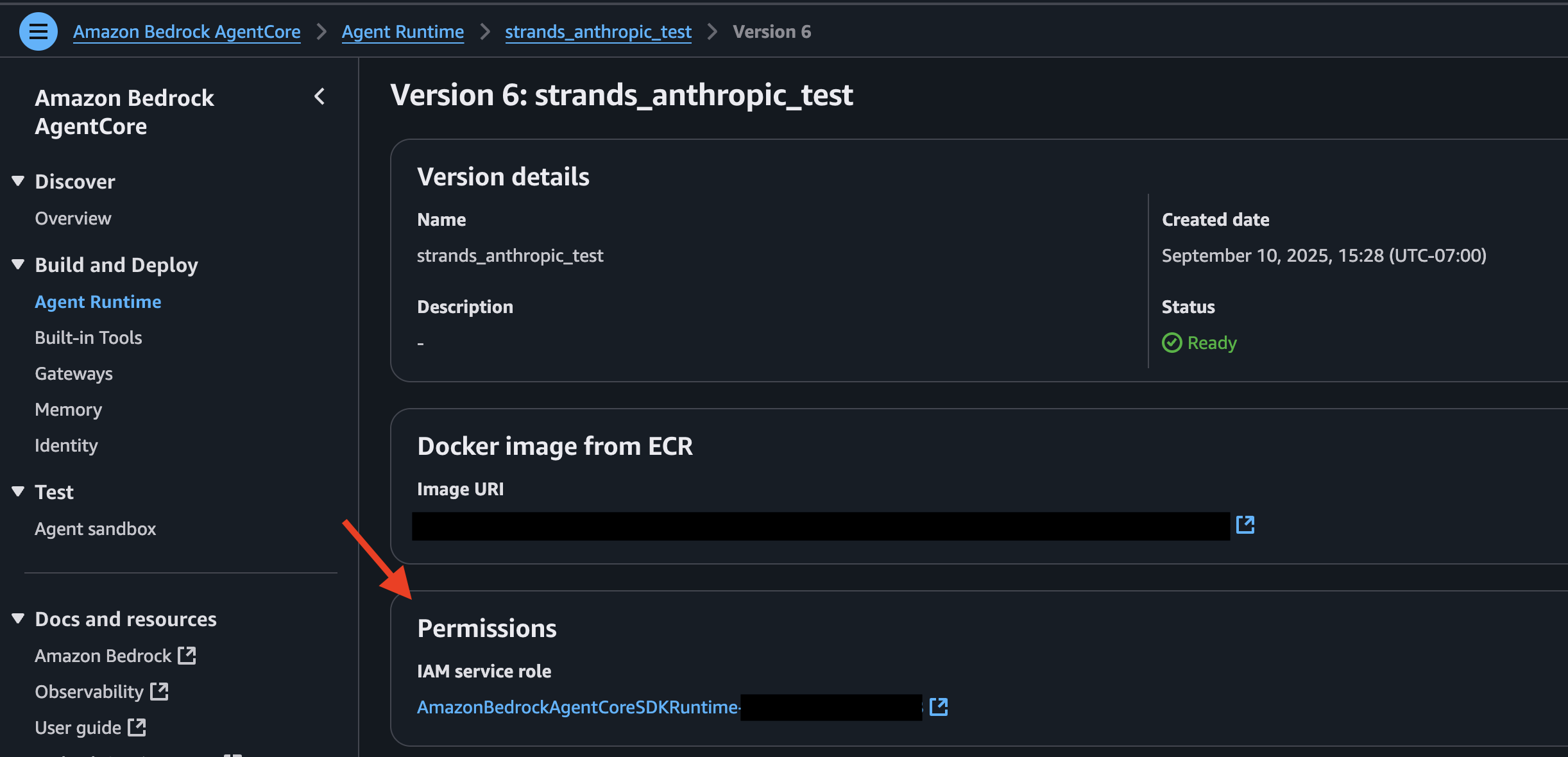
Task: Collapse the Discover section
Action: click(18, 182)
